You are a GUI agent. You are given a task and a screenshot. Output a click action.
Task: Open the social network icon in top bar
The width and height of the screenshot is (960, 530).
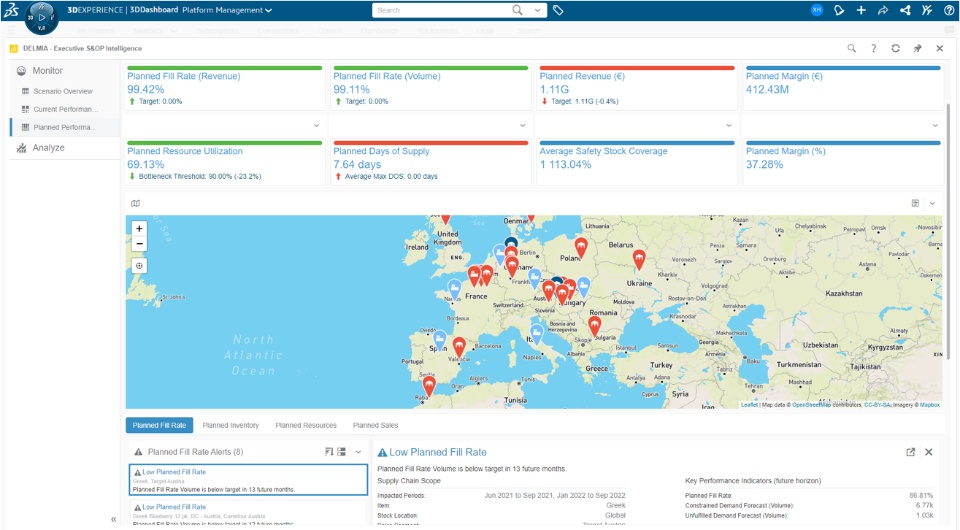point(905,10)
